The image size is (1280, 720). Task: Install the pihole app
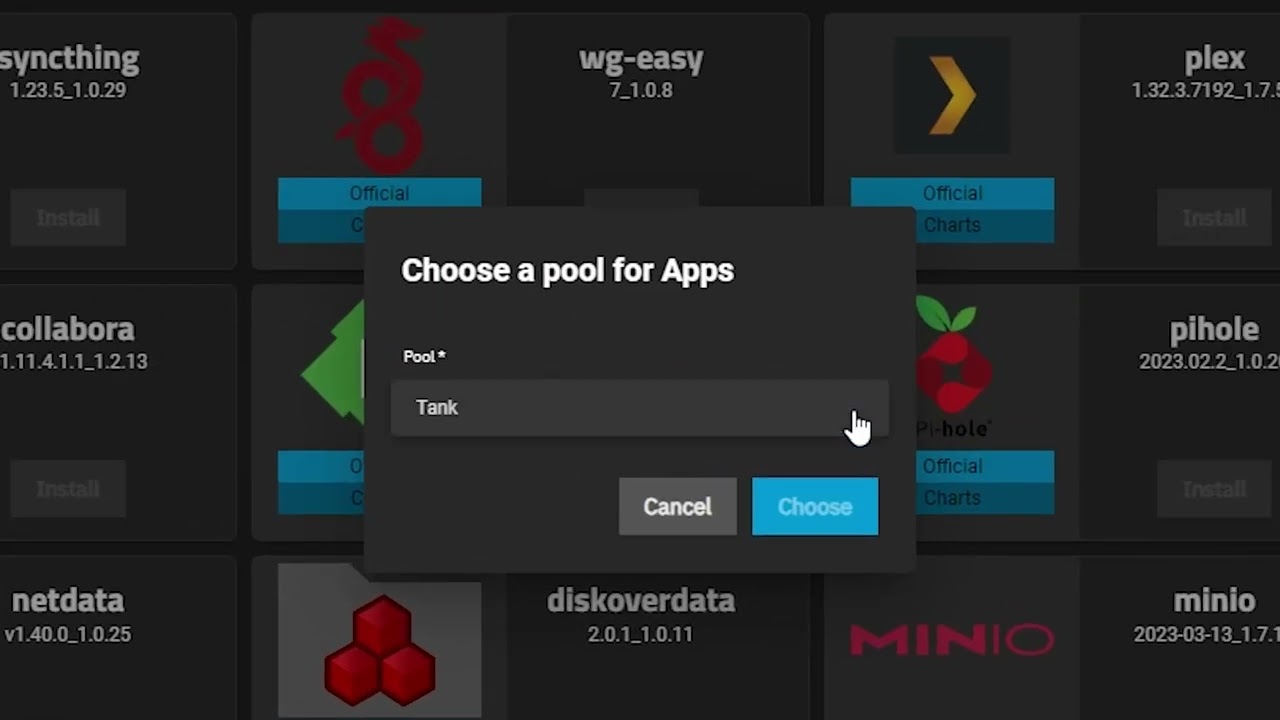1214,489
